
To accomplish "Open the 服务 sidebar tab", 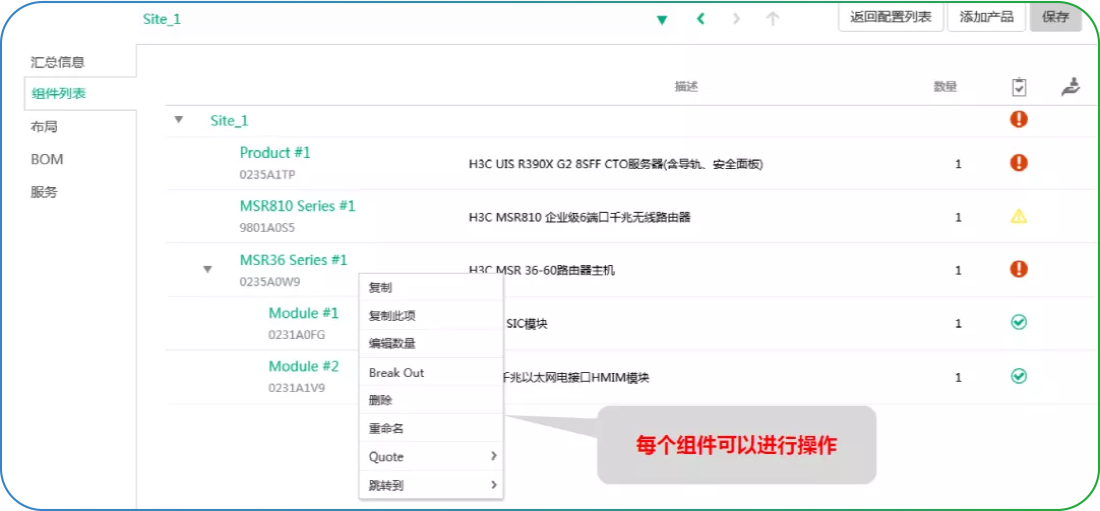I will tap(43, 192).
